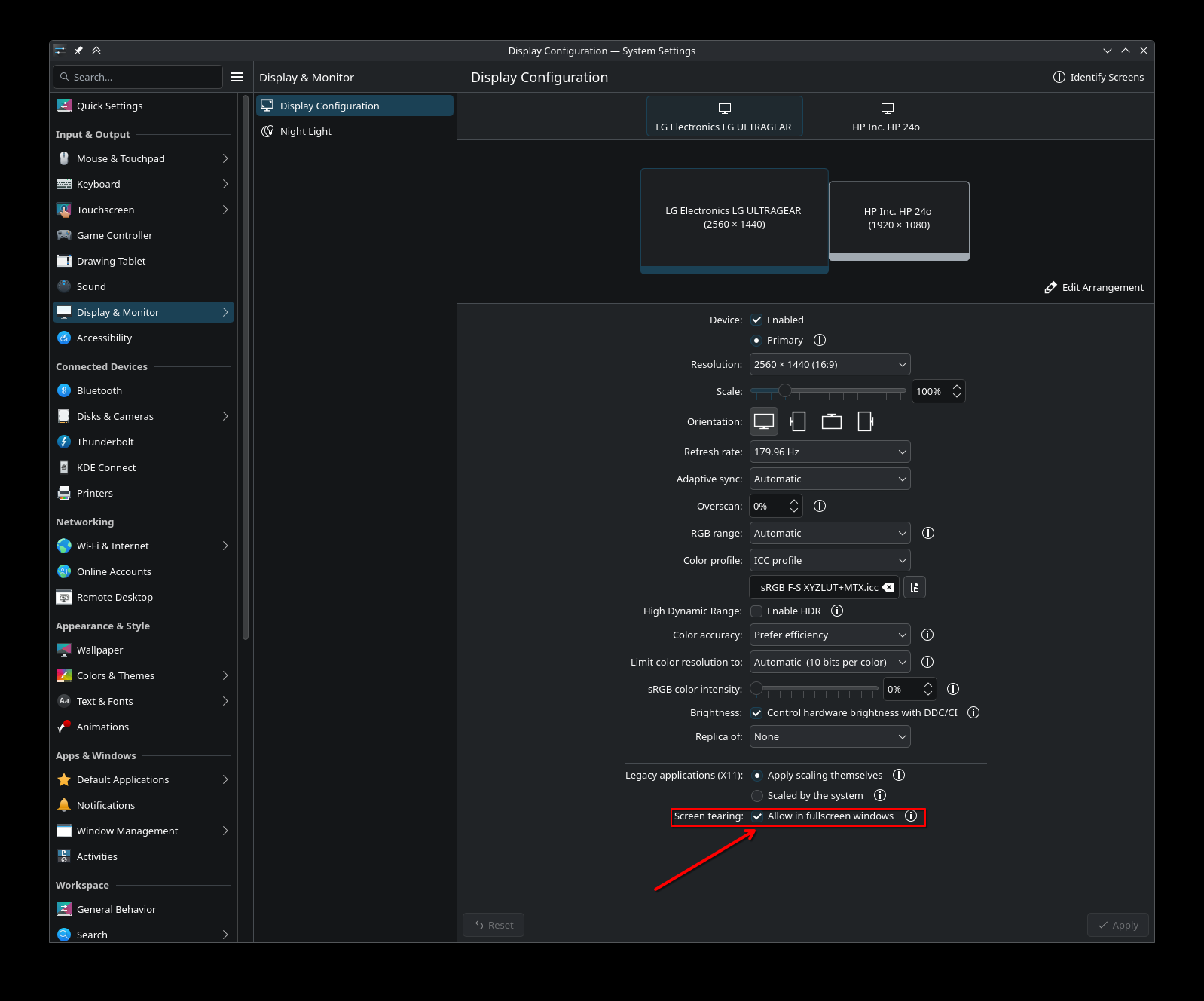Screen dimensions: 1204x1001
Task: Click Edit Arrangement
Action: coord(1094,287)
